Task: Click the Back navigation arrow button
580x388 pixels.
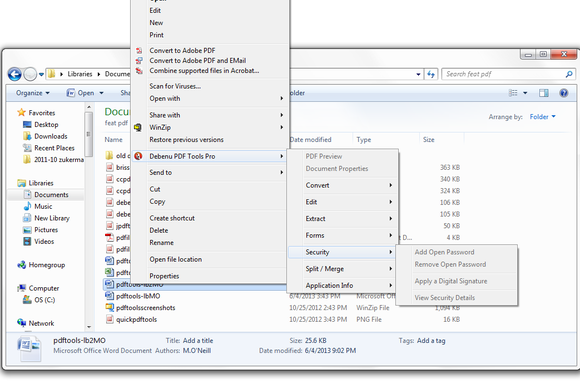Action: 15,74
